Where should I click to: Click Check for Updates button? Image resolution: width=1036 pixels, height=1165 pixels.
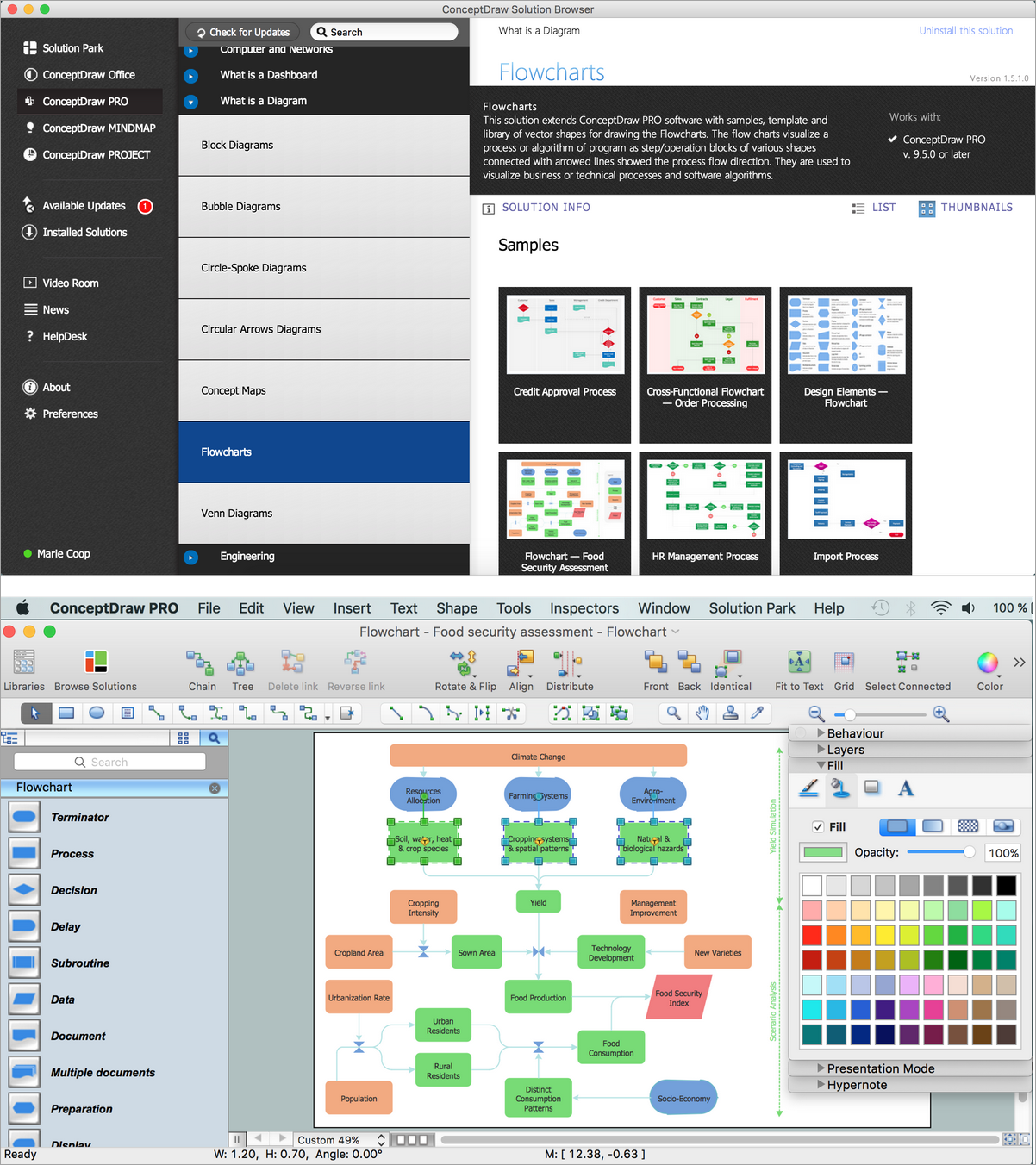tap(243, 32)
